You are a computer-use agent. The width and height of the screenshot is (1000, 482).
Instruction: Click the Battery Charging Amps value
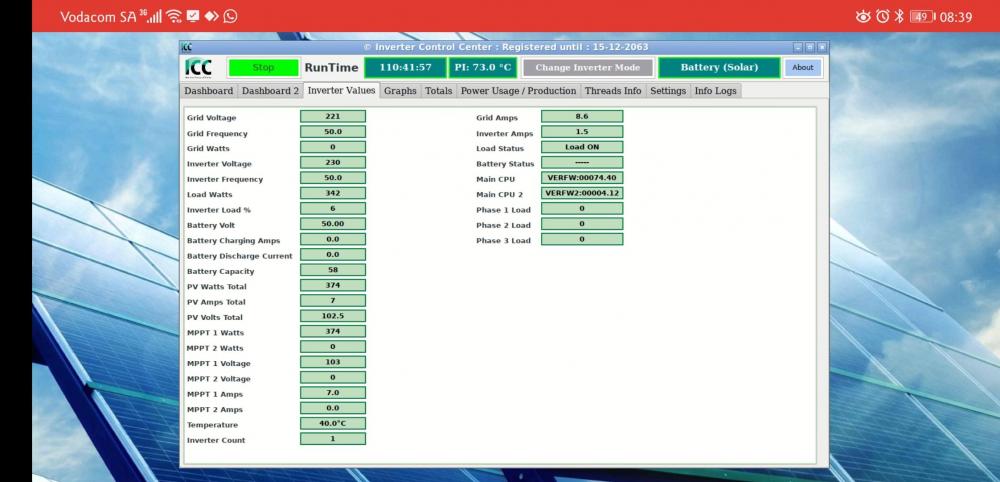333,239
